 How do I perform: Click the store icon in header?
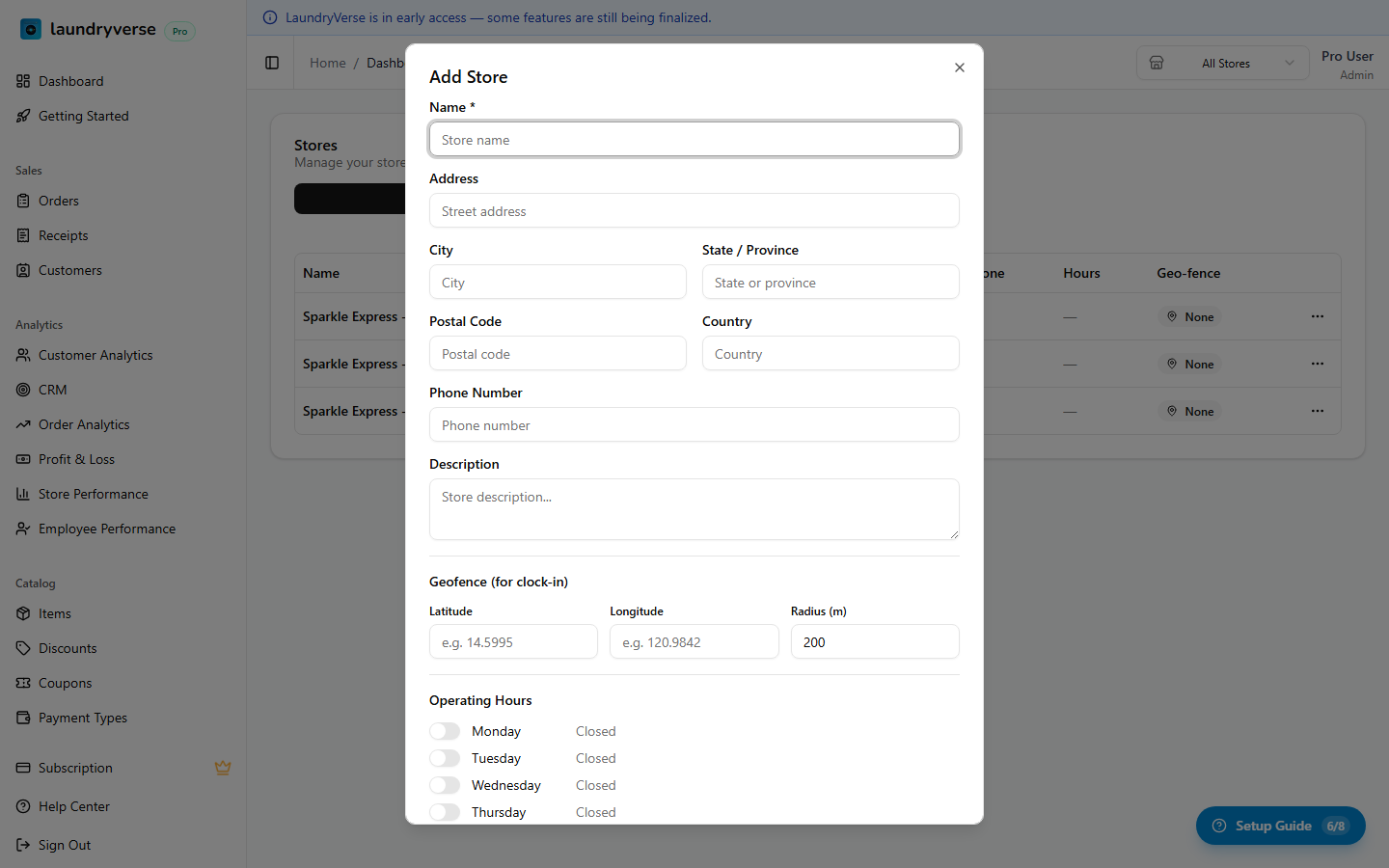coord(1157,63)
